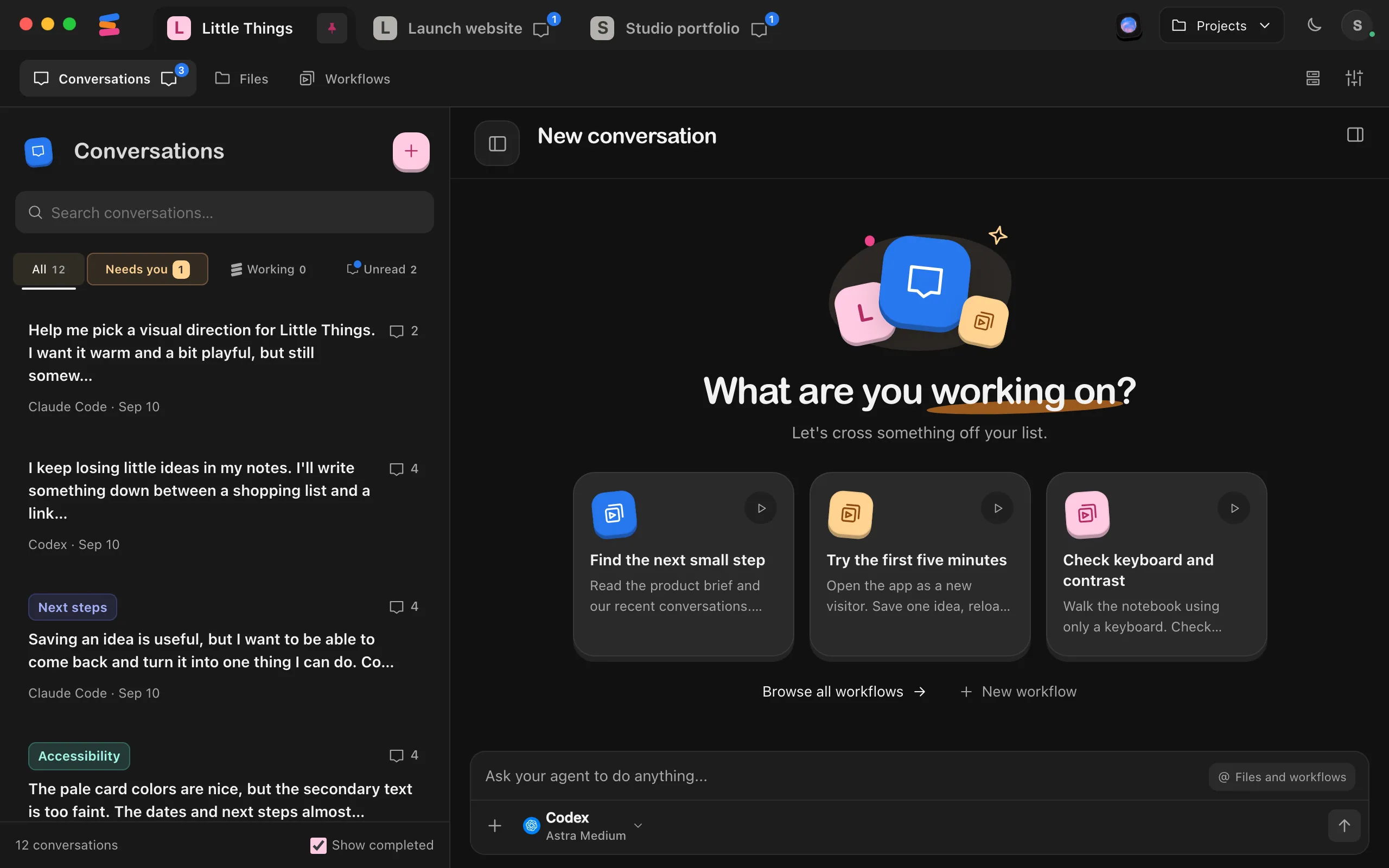Filter by Working conversations
Screen dimensions: 1389x868
268,269
